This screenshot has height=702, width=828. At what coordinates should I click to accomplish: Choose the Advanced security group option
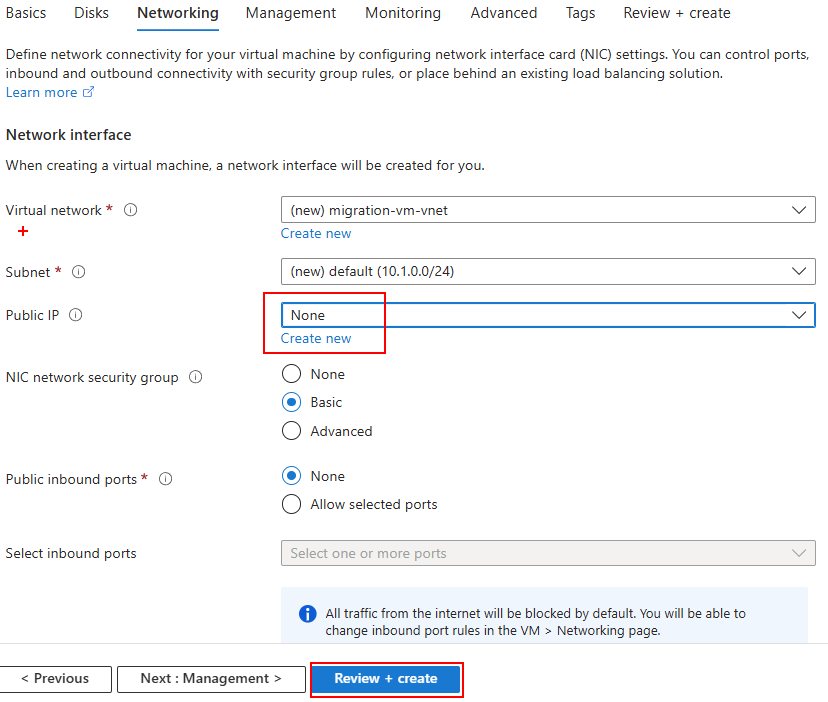(291, 431)
